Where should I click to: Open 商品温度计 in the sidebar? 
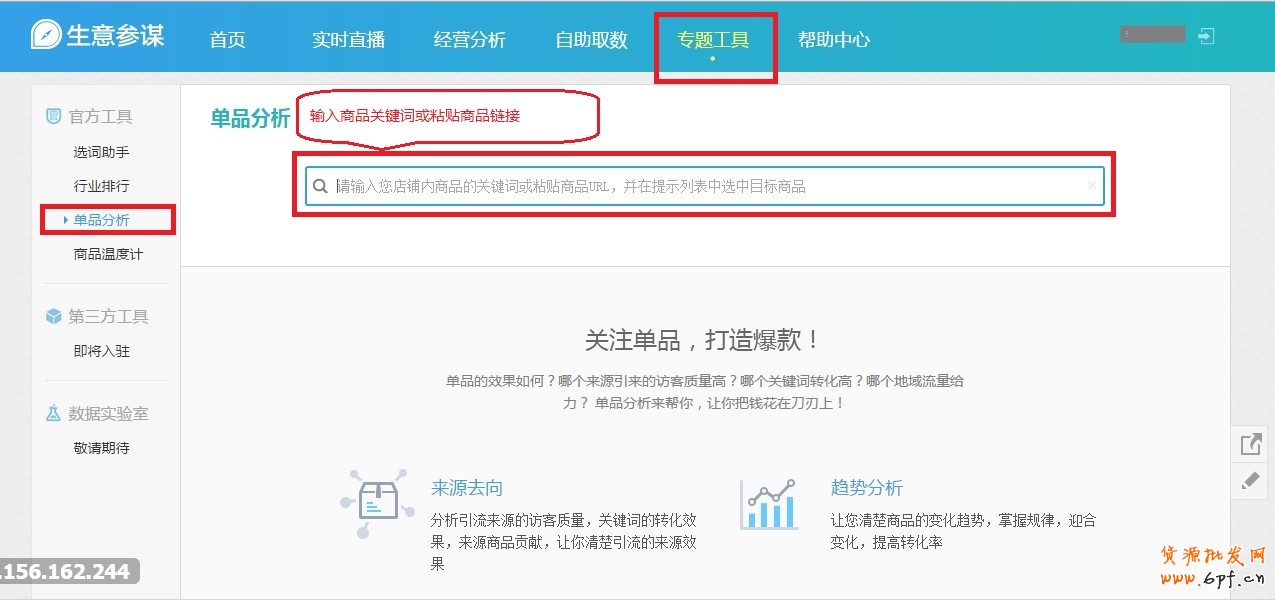tap(108, 254)
